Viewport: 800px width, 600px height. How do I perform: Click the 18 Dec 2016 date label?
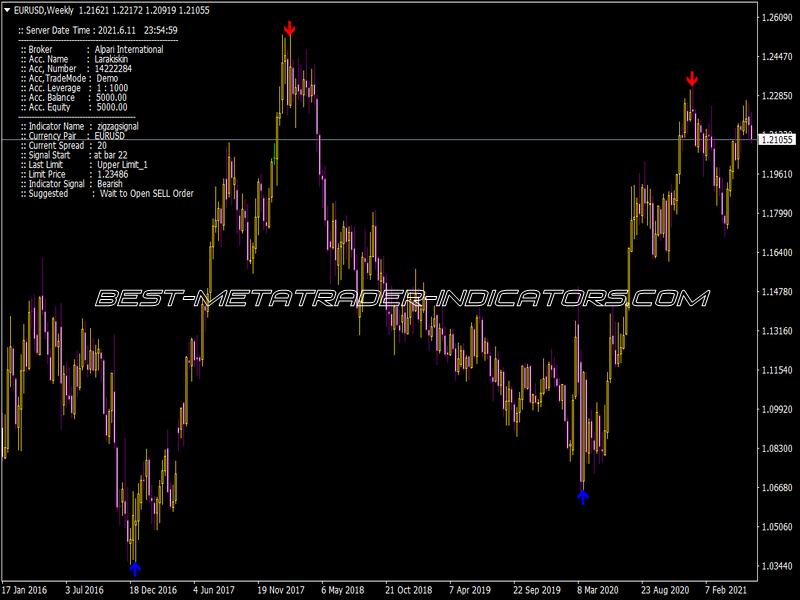153,590
